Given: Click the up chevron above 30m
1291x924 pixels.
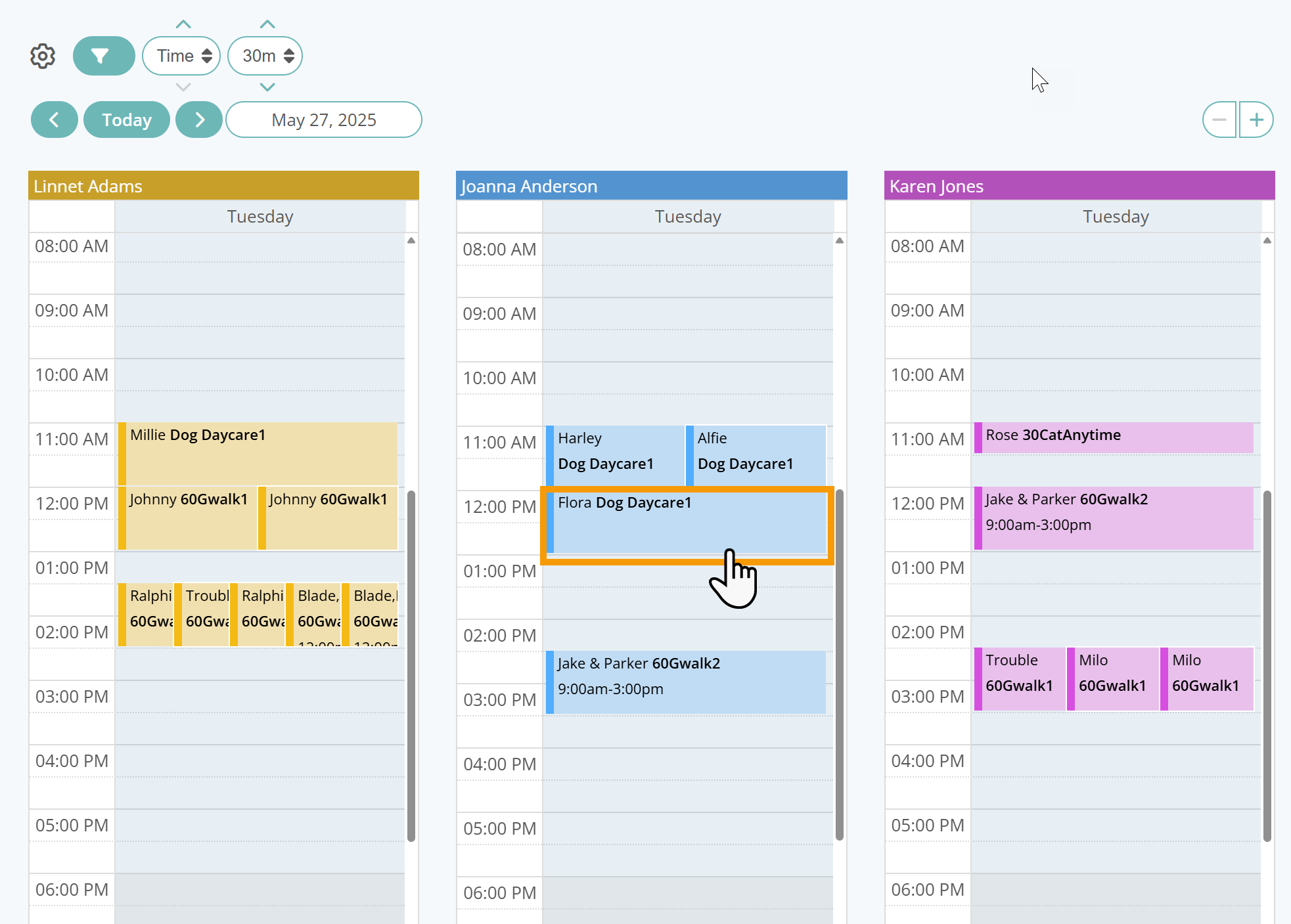Looking at the screenshot, I should tap(267, 24).
